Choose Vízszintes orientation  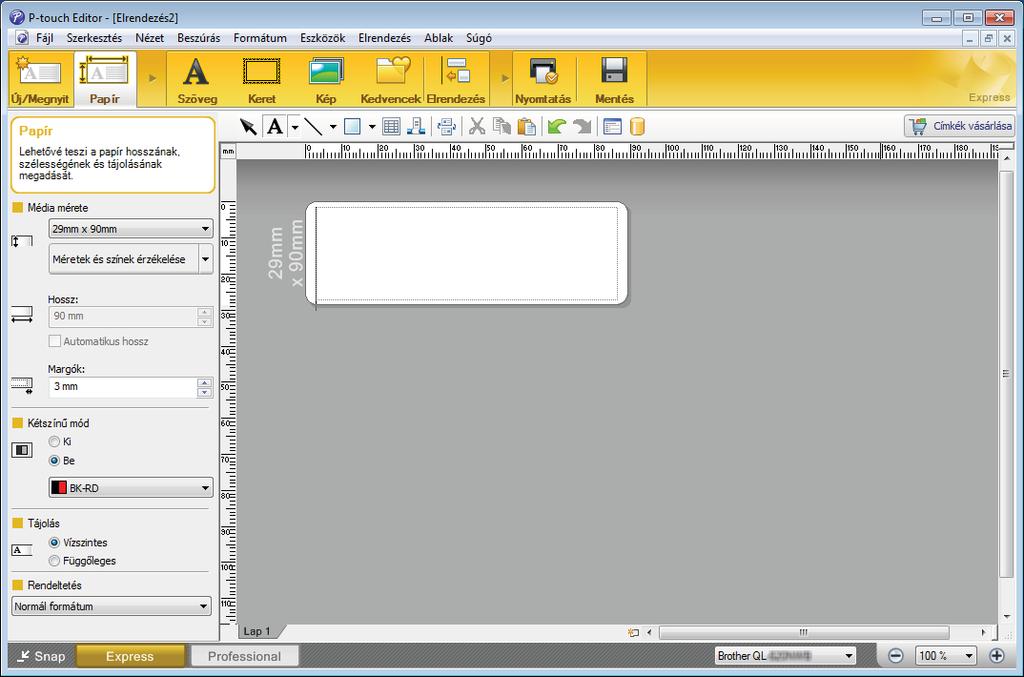click(54, 543)
